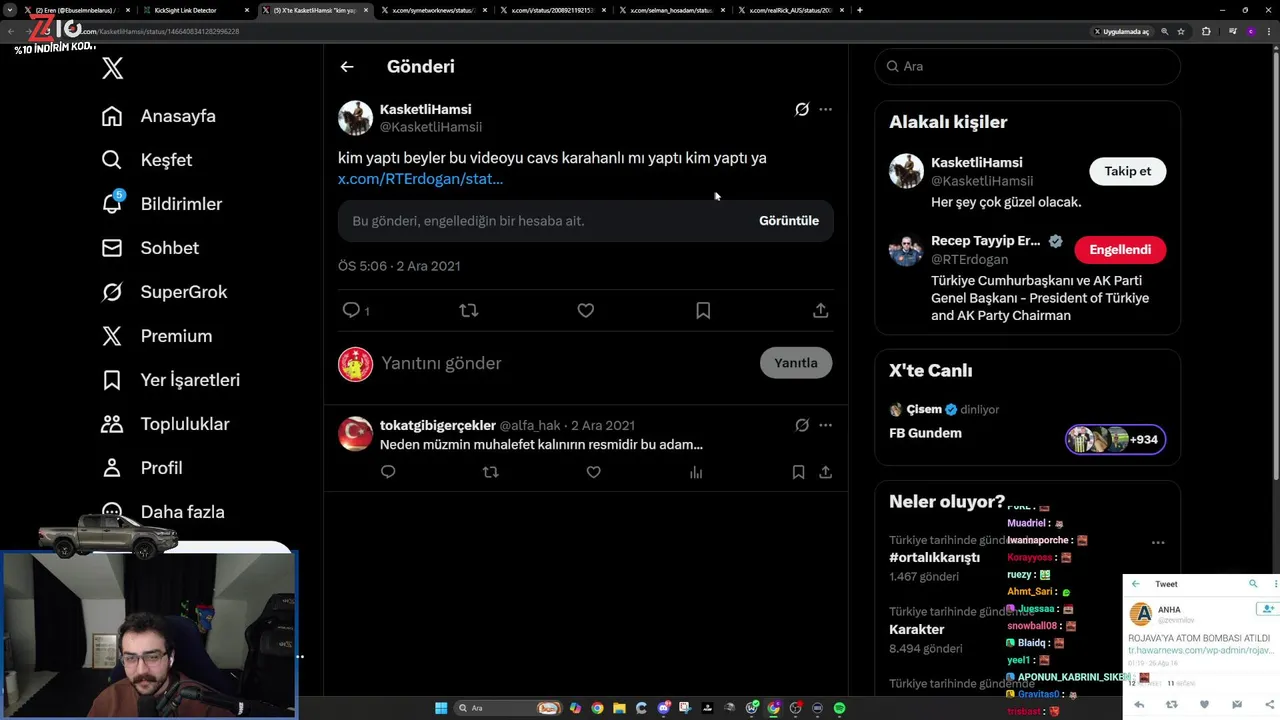
Task: Bookmark tokatgibigerçekler's comment
Action: click(x=798, y=472)
